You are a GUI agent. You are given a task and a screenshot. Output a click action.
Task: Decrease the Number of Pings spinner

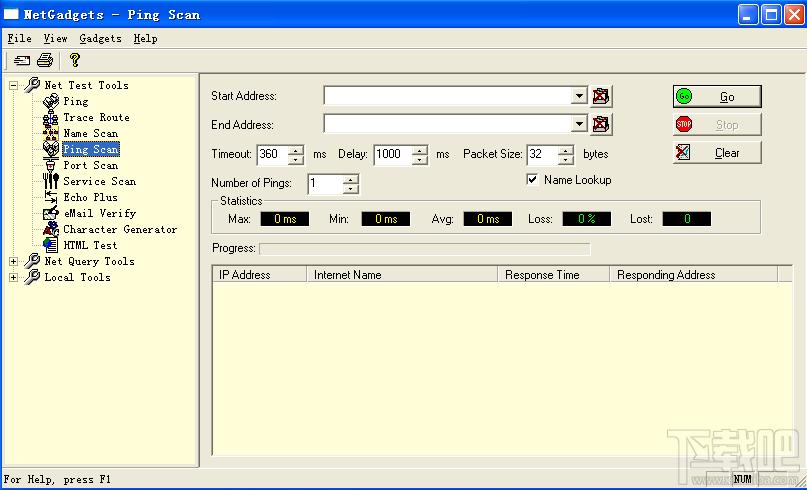pos(350,188)
